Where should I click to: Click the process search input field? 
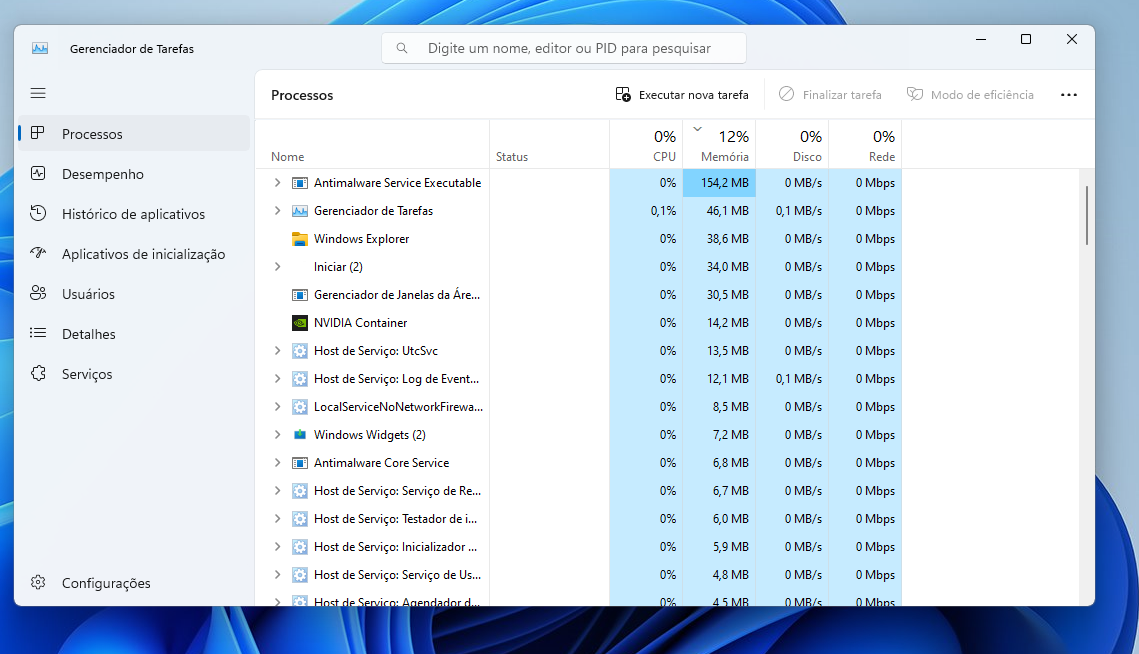point(564,48)
